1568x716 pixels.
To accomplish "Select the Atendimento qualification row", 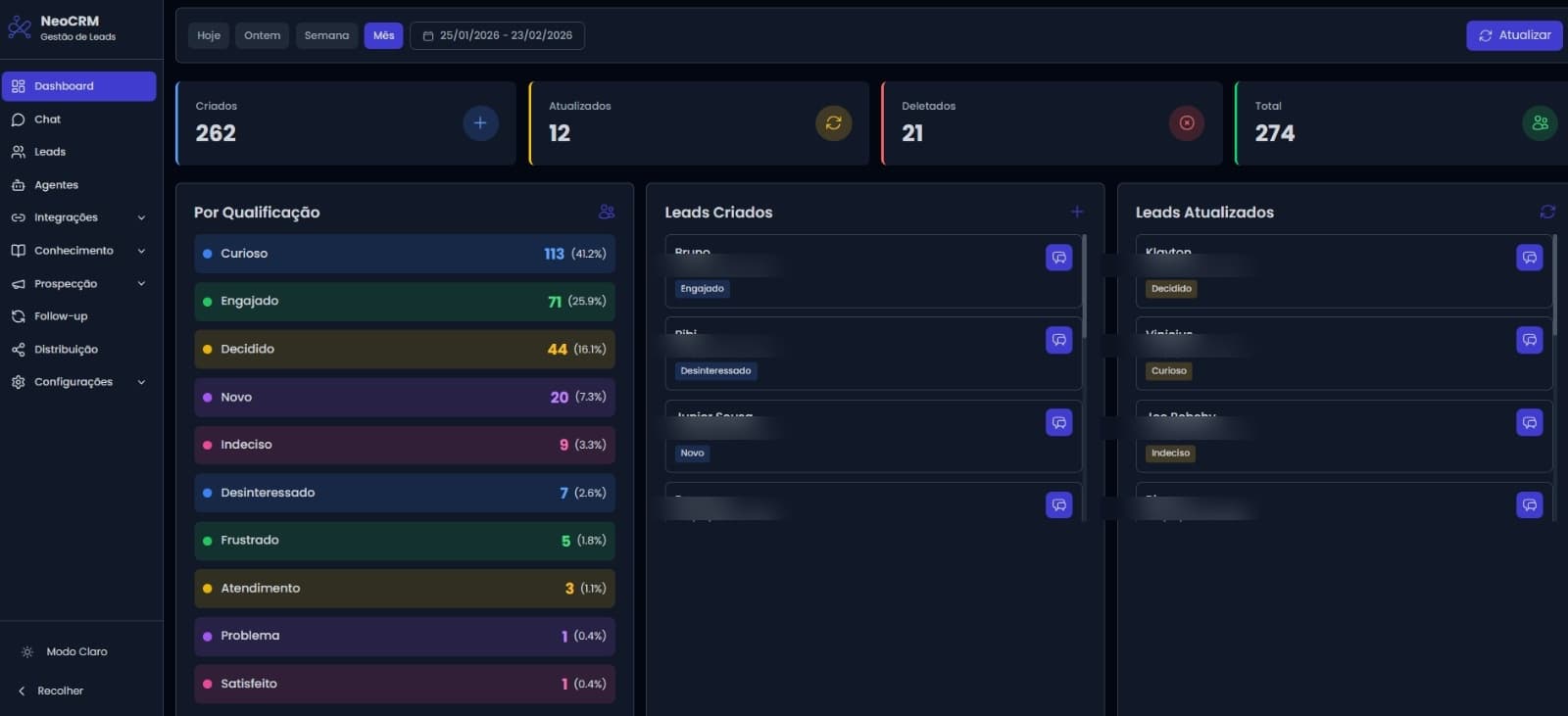I will coord(405,589).
